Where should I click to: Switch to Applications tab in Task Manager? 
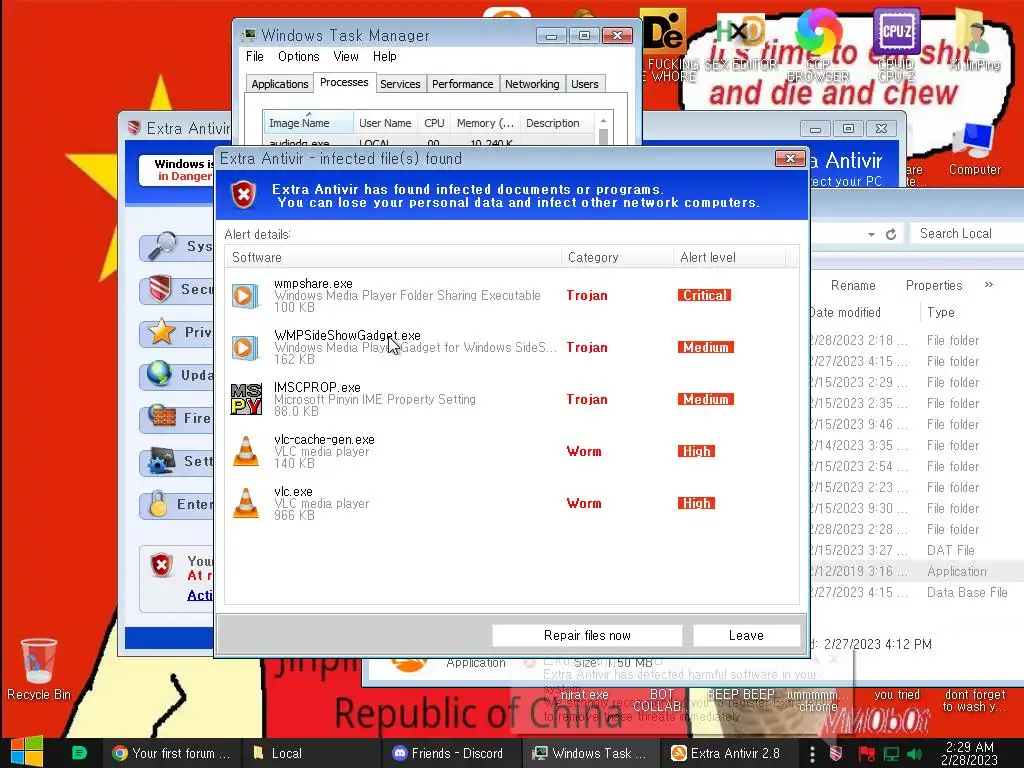tap(280, 84)
